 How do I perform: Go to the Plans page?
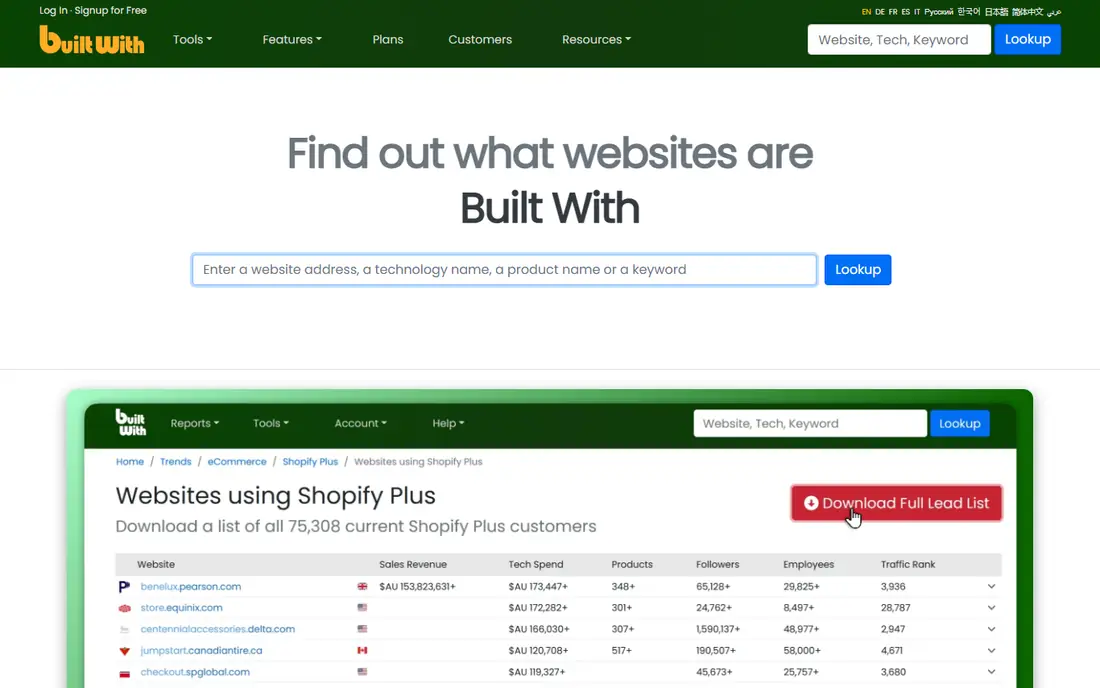388,39
